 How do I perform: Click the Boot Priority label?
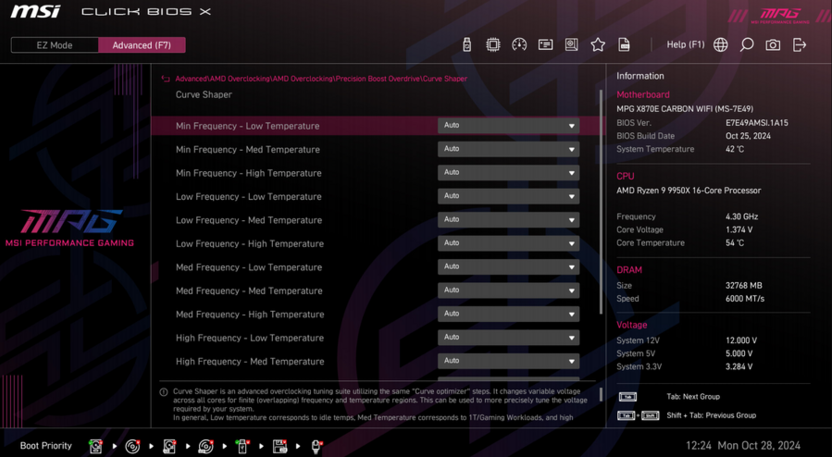(46, 446)
